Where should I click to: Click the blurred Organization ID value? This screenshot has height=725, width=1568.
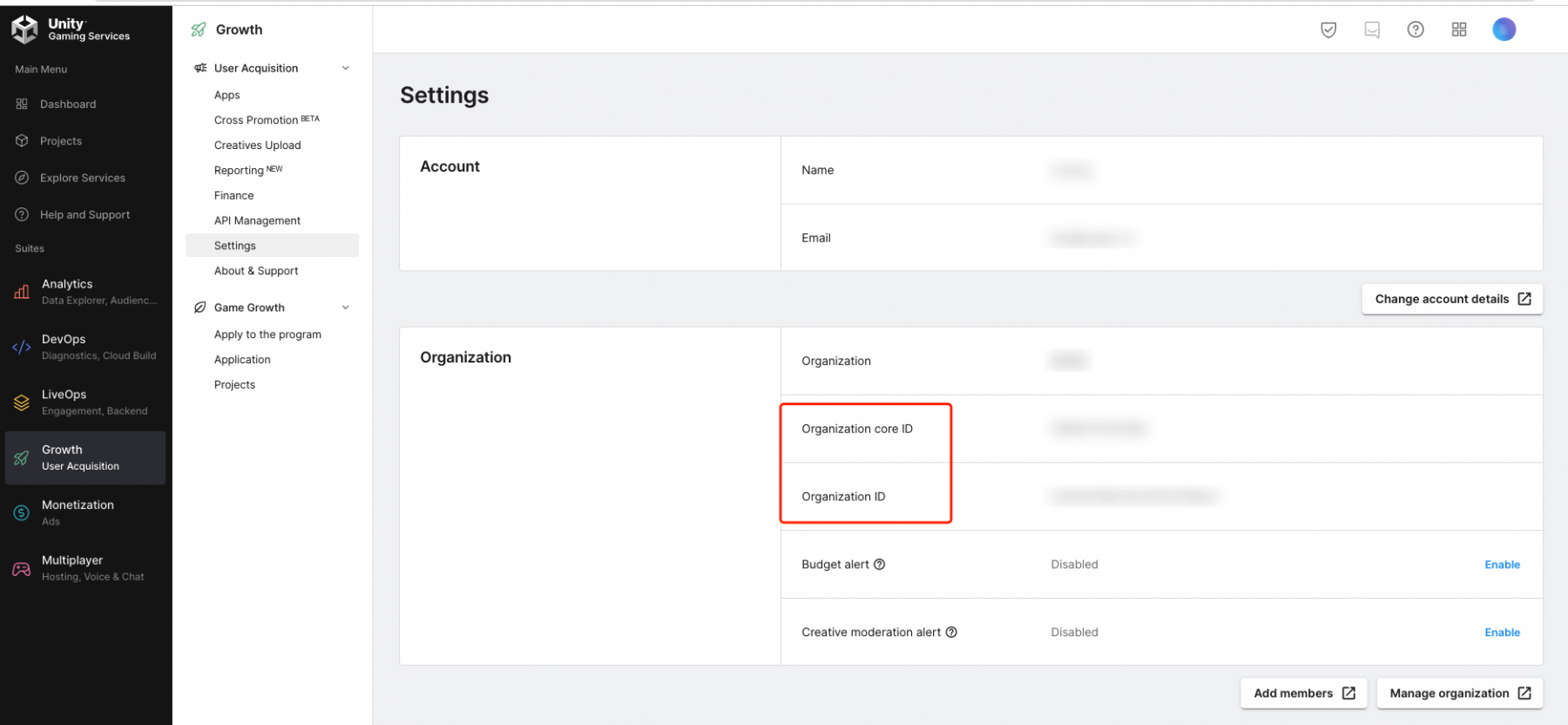click(1134, 497)
